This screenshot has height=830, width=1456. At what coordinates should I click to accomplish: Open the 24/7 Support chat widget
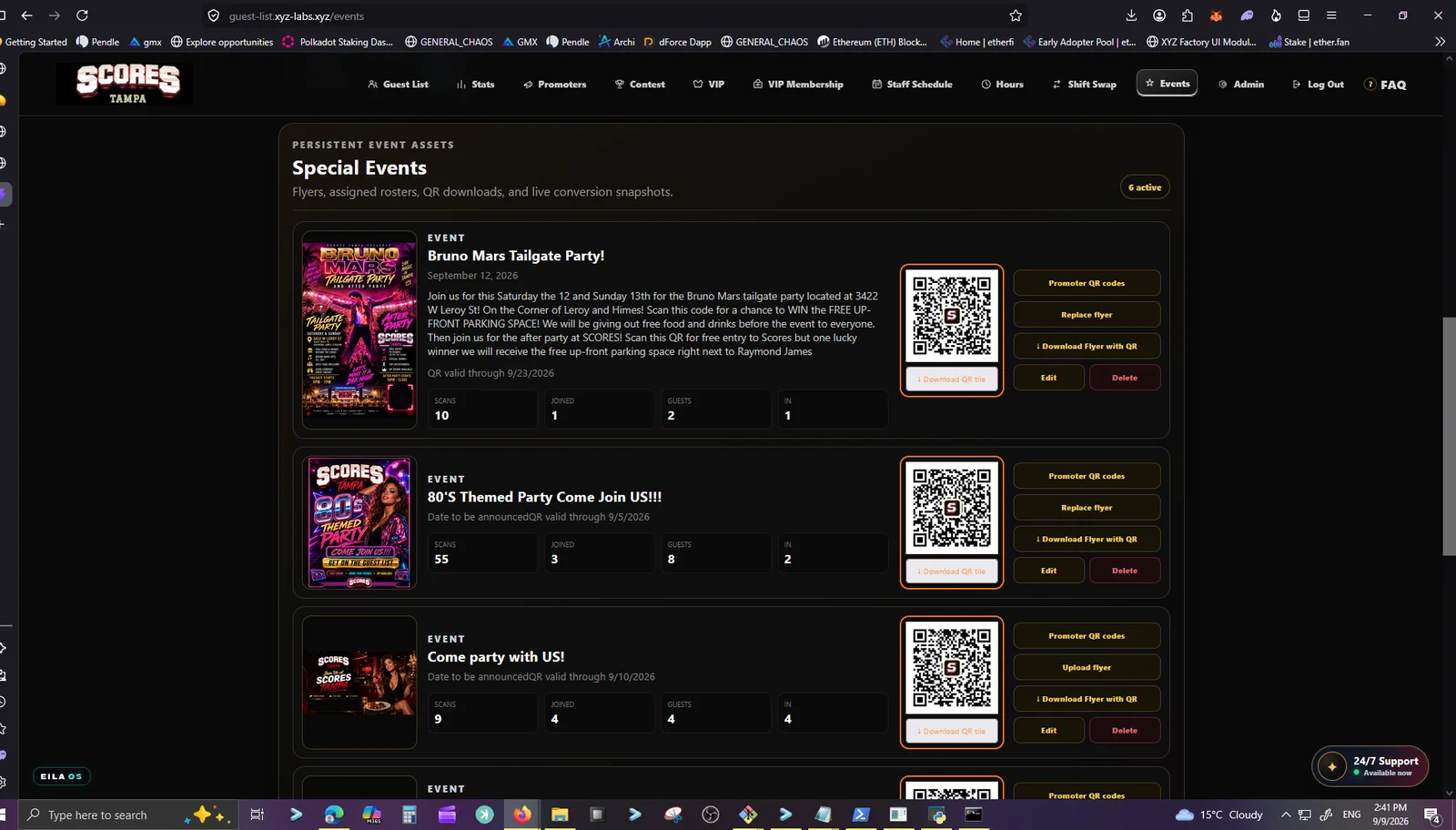click(x=1370, y=766)
